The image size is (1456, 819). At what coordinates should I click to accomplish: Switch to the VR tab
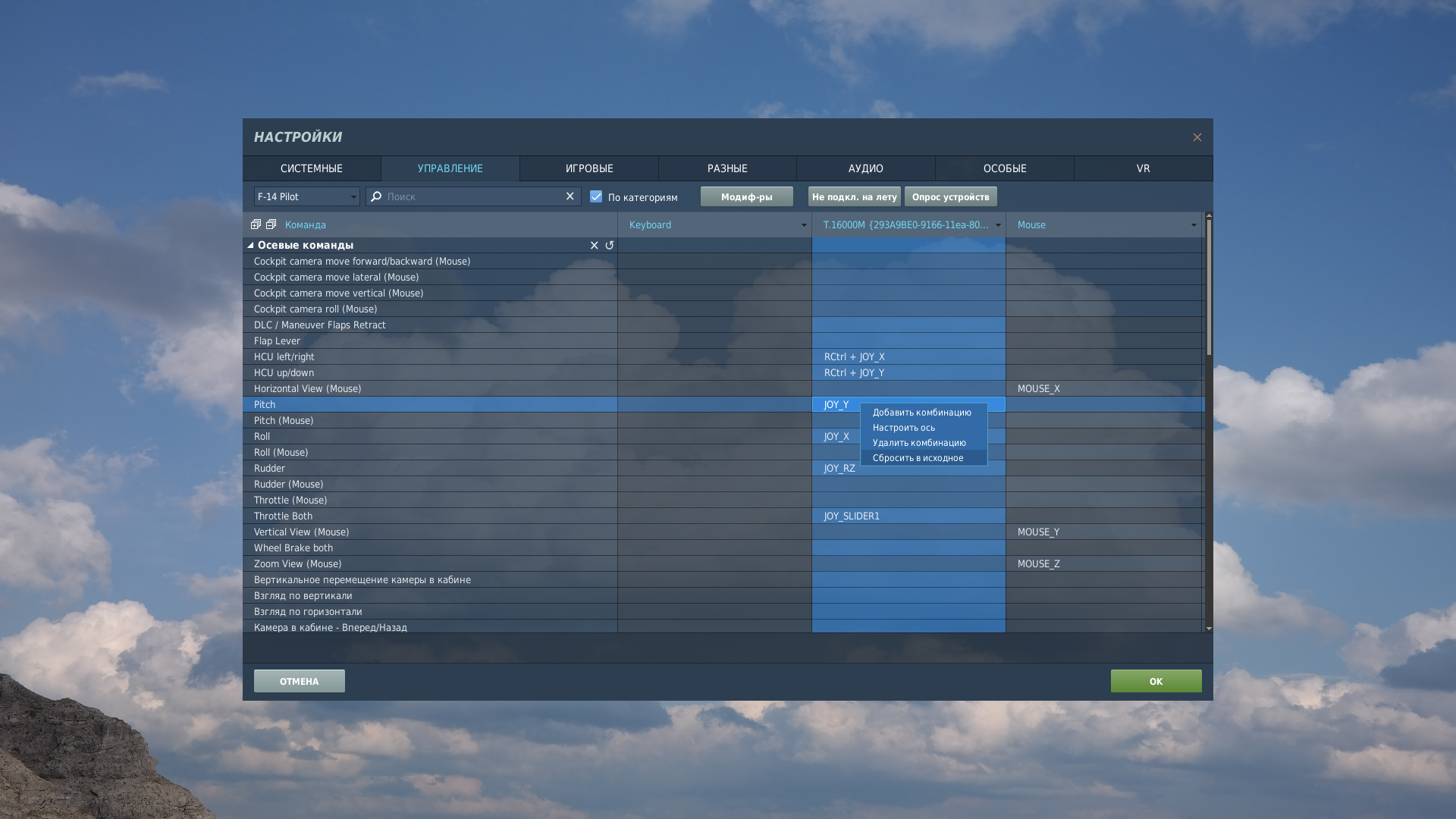coord(1144,168)
